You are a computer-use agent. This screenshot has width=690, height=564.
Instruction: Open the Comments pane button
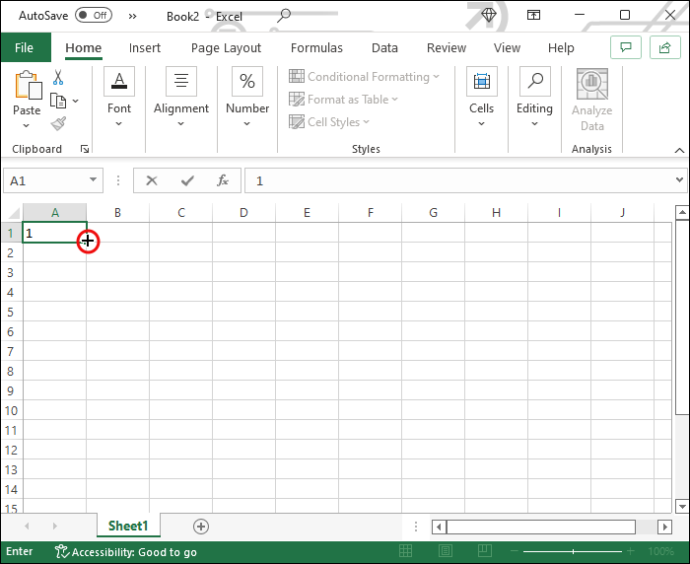pos(625,47)
